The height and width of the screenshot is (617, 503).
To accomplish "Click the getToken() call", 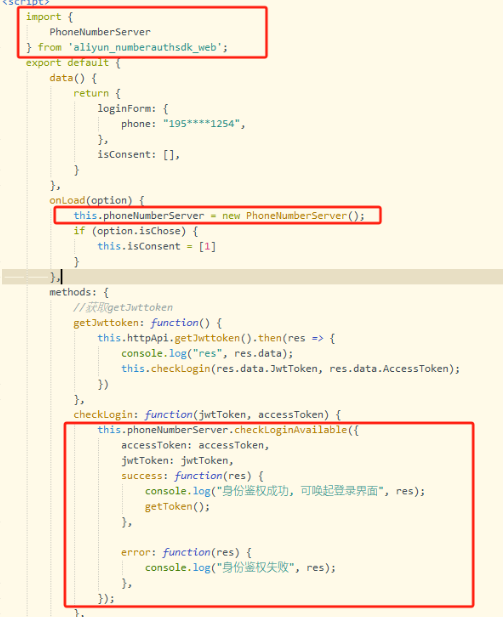I will coord(177,506).
